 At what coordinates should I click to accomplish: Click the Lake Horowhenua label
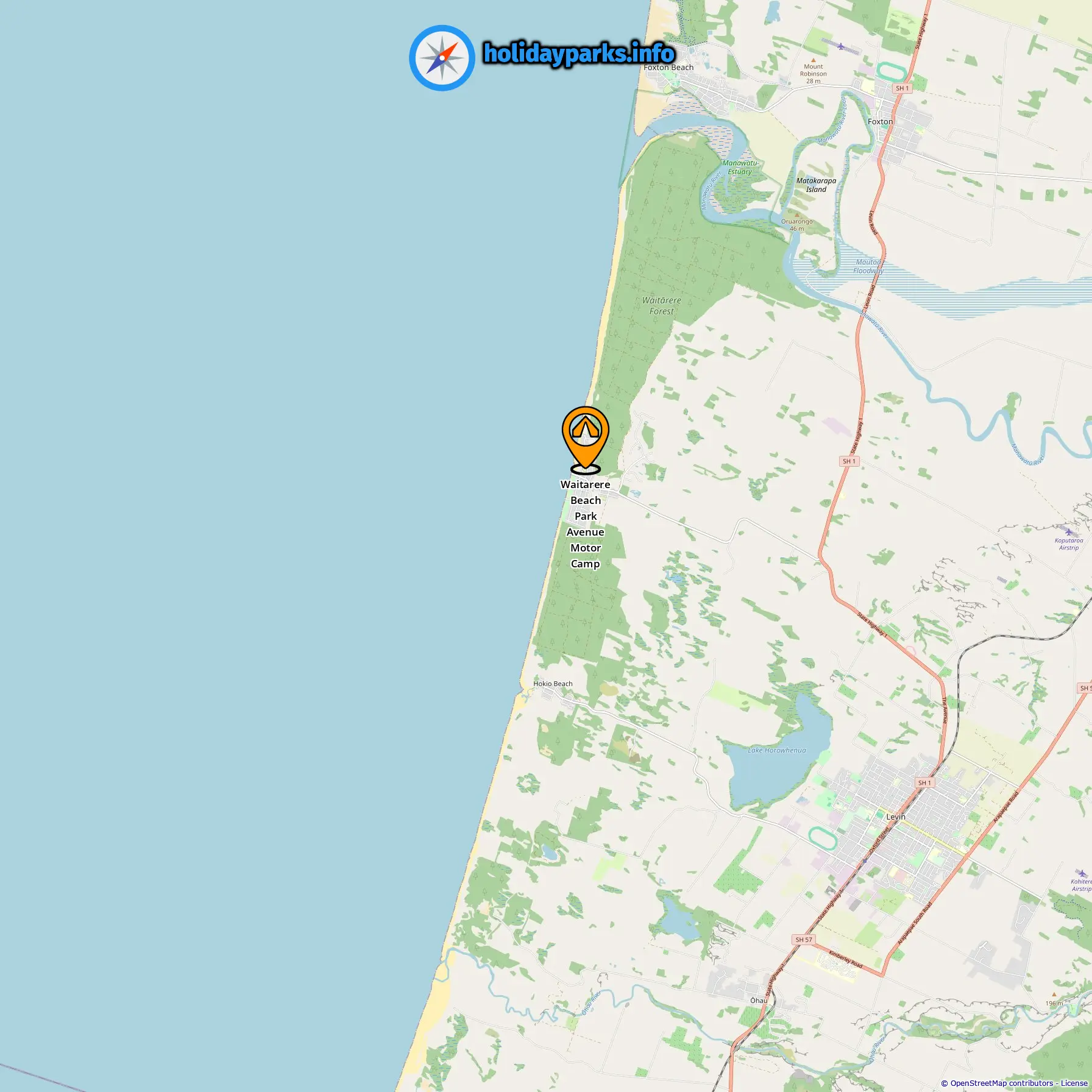[x=777, y=750]
